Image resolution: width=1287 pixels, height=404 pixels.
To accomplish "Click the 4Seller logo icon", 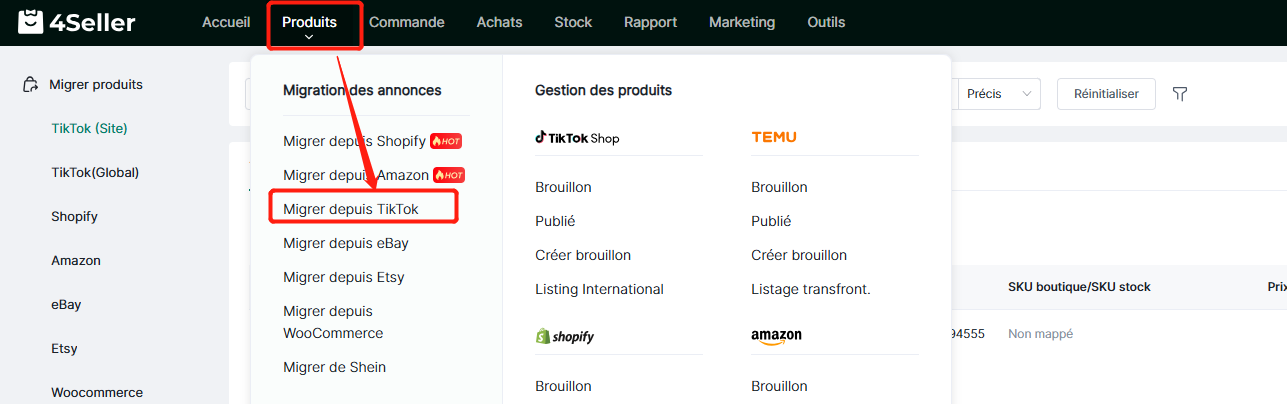I will (x=30, y=22).
